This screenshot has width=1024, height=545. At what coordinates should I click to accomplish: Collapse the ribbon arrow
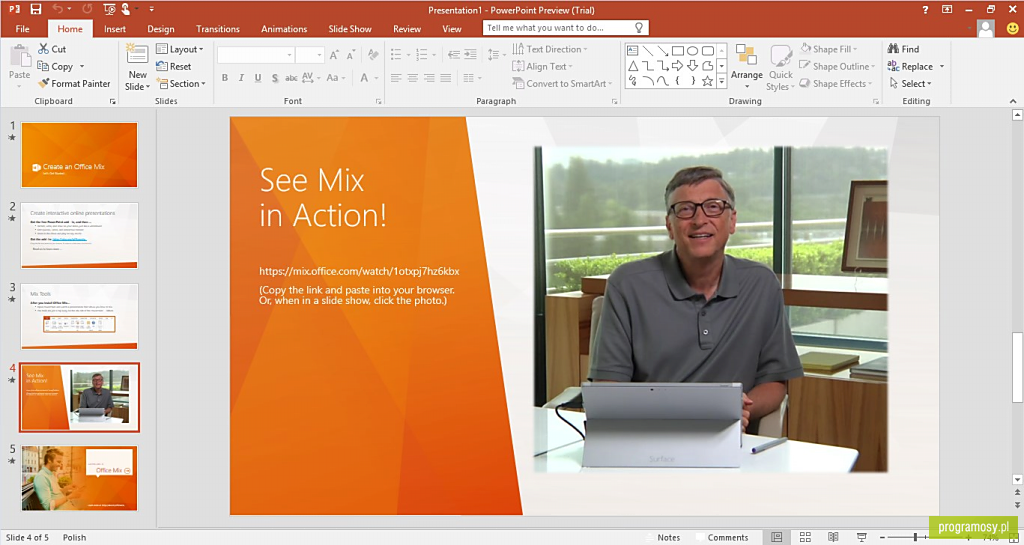1013,101
